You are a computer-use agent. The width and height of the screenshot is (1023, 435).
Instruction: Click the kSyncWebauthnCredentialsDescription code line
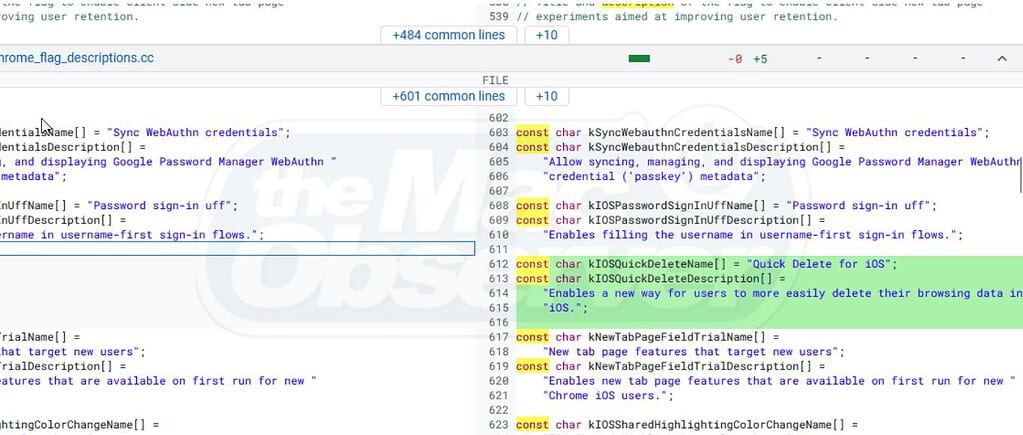click(680, 147)
